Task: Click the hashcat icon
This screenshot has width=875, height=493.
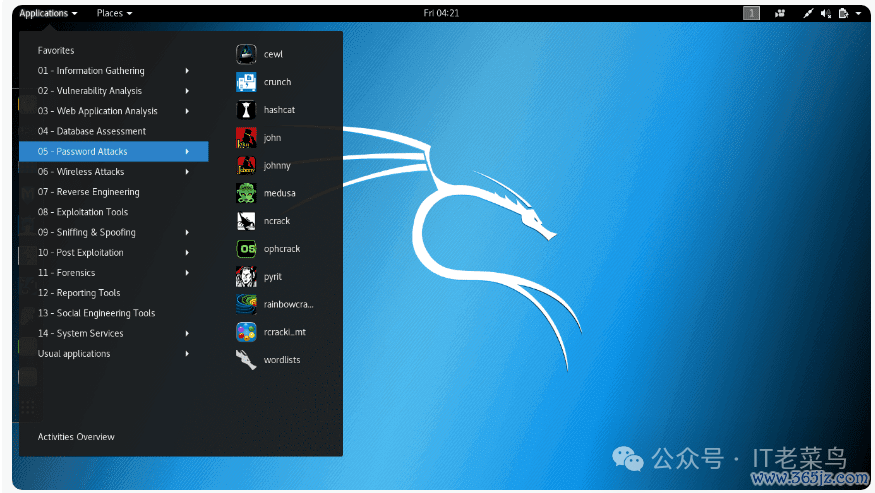Action: click(246, 110)
